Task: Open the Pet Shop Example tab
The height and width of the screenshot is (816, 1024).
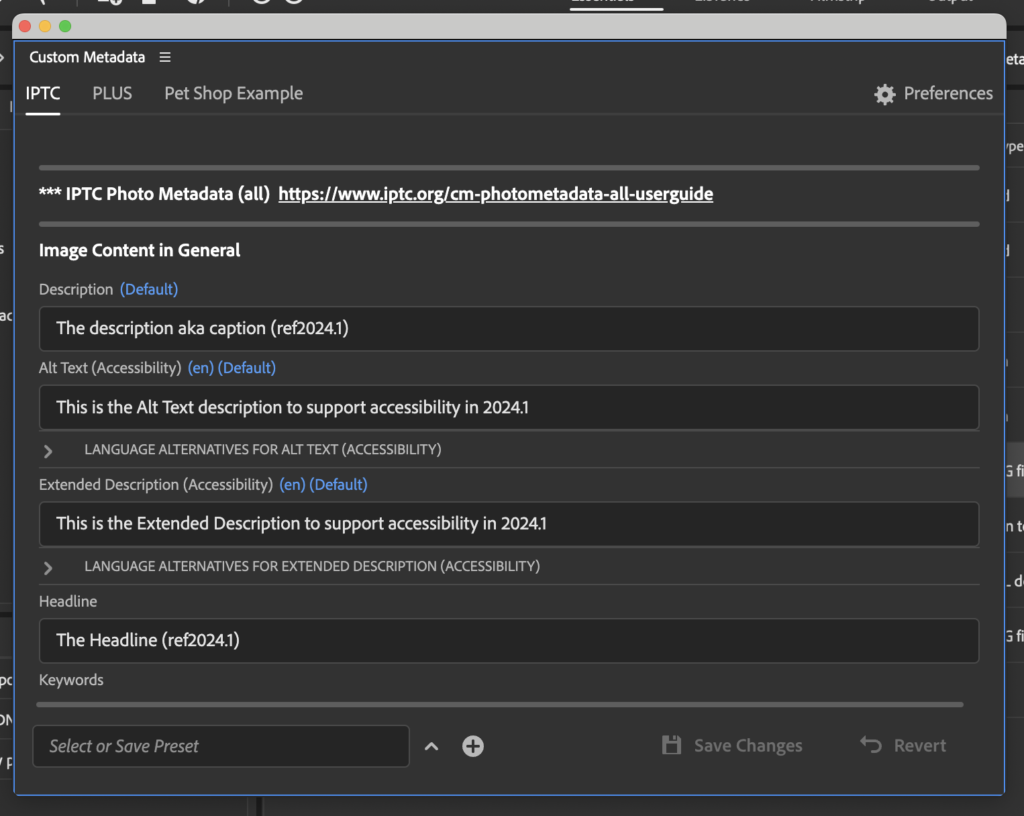Action: click(x=233, y=93)
